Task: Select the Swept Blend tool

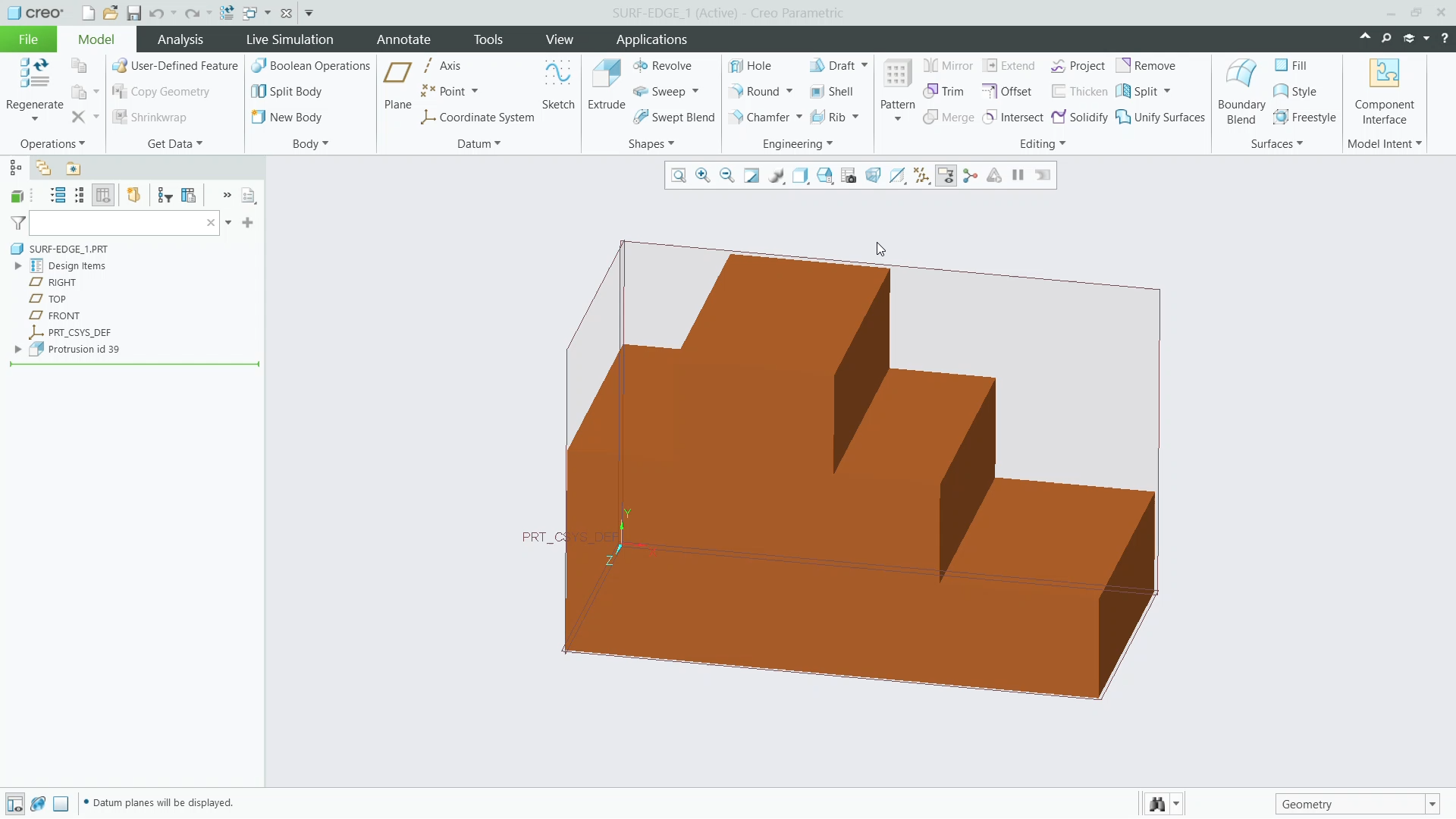Action: click(x=674, y=118)
